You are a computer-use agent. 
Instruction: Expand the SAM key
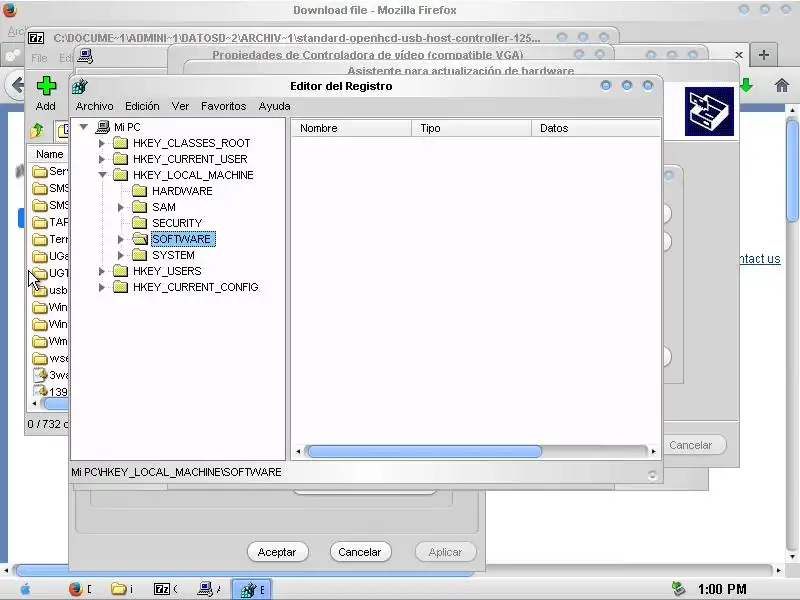tap(120, 207)
